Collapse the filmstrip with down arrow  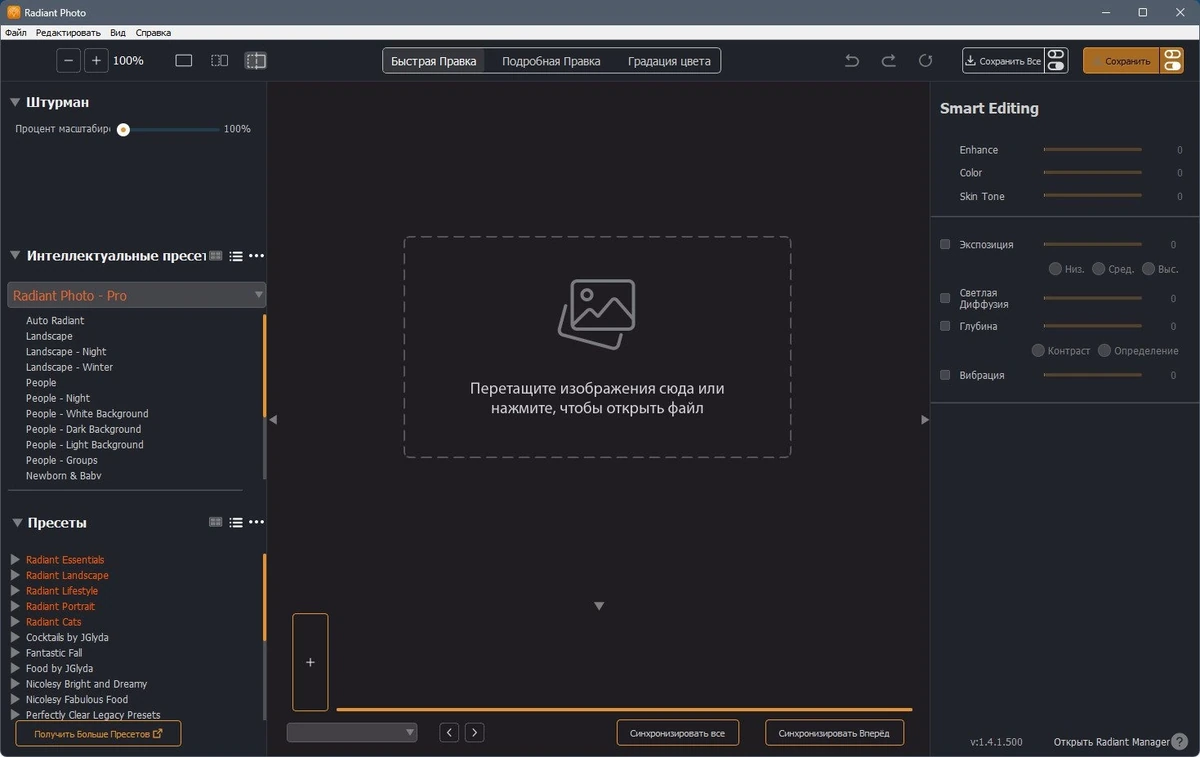(599, 606)
